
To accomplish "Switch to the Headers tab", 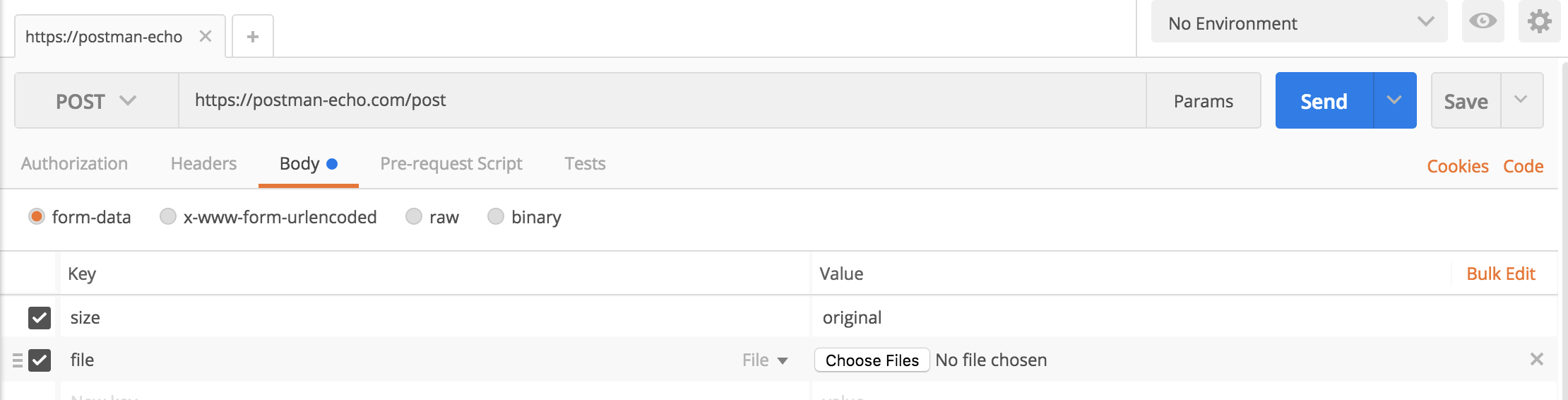I will tap(203, 163).
